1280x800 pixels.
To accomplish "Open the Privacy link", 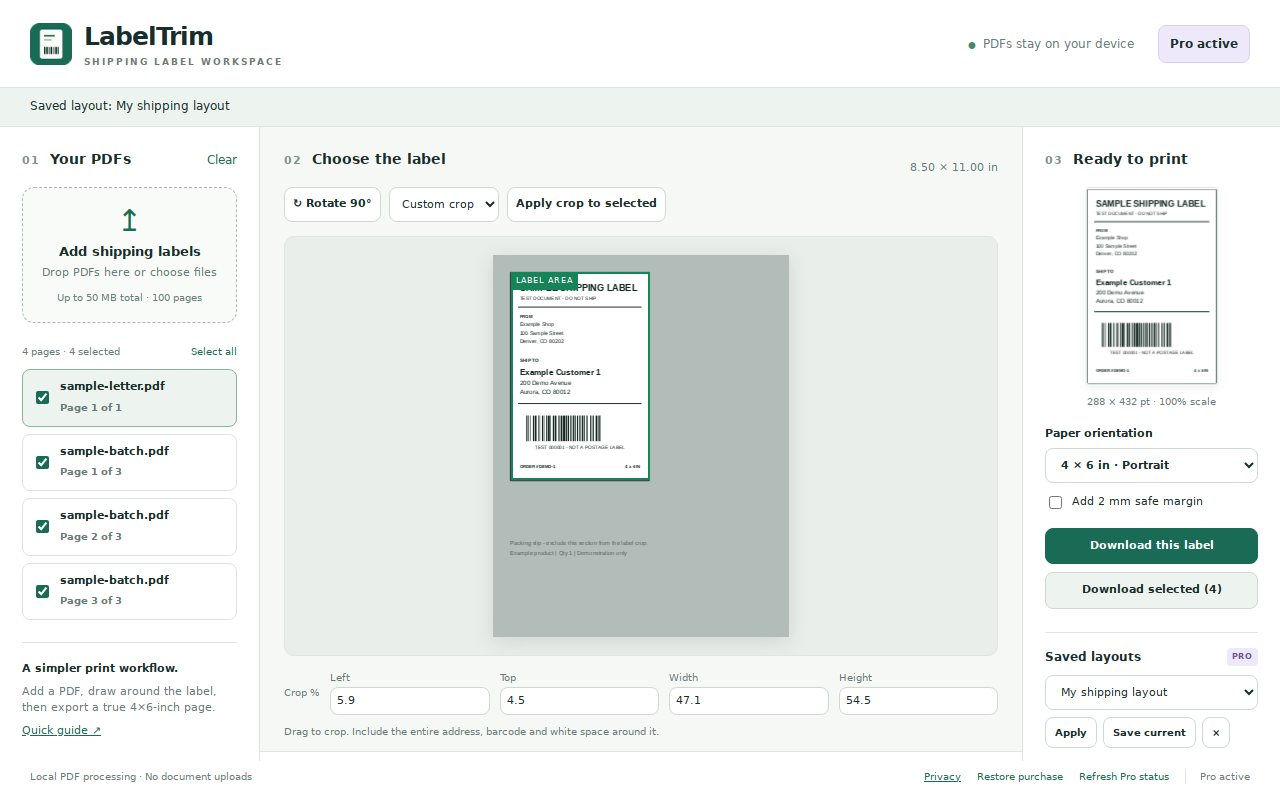I will pos(942,777).
